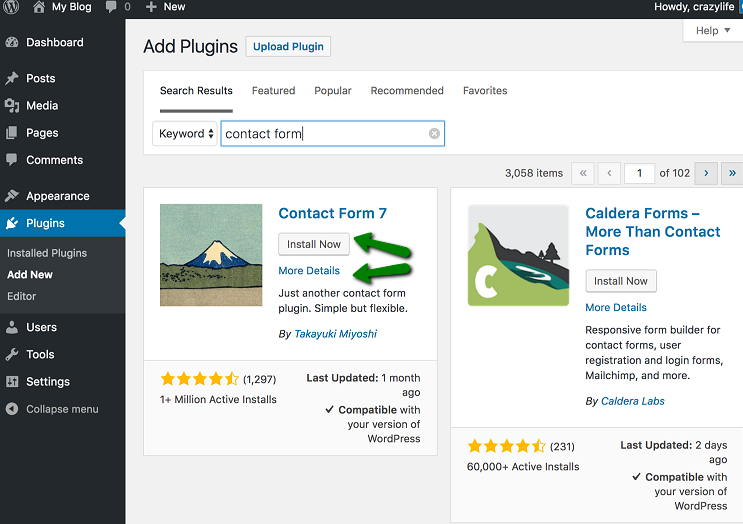This screenshot has height=524, width=743.
Task: Click the plus icon beside New
Action: click(151, 7)
